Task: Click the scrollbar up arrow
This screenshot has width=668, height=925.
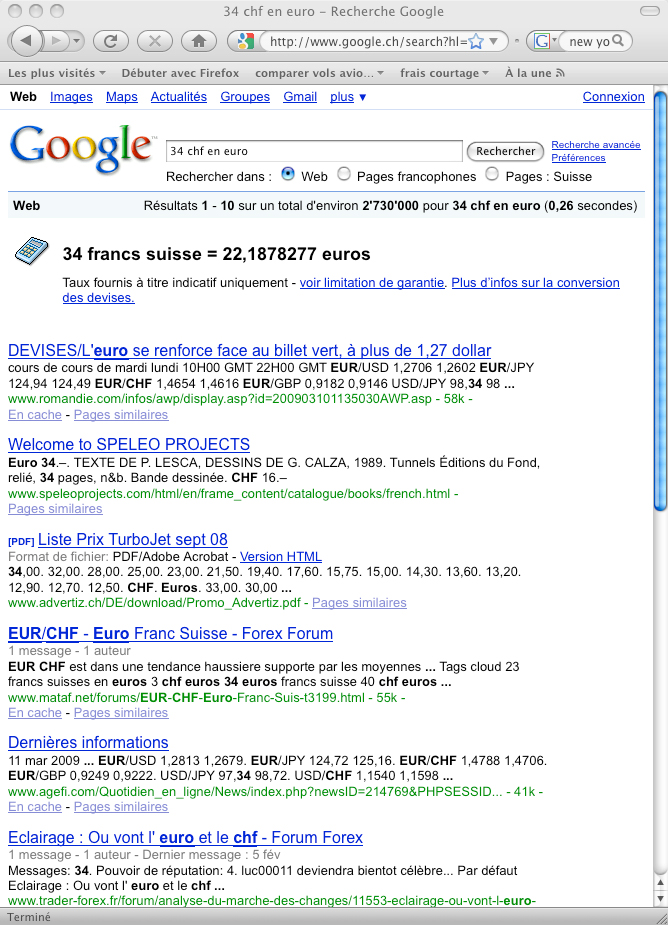Action: coord(660,883)
